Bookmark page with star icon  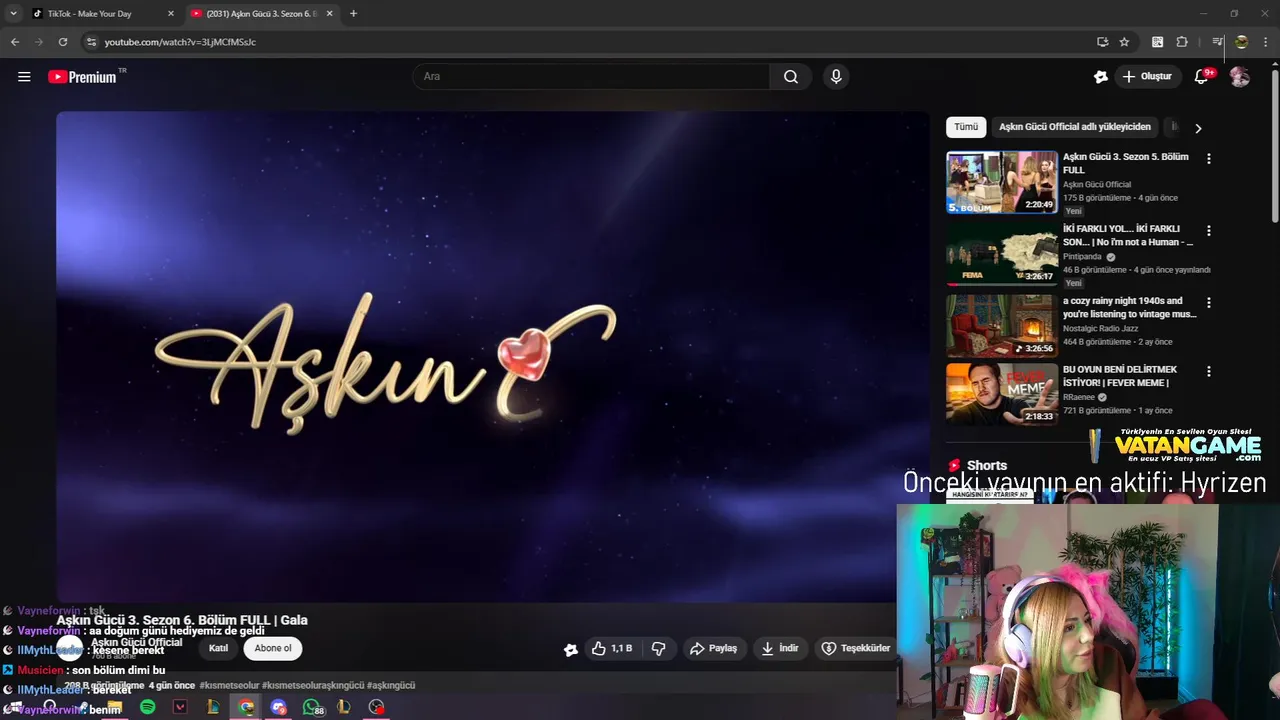[1124, 42]
